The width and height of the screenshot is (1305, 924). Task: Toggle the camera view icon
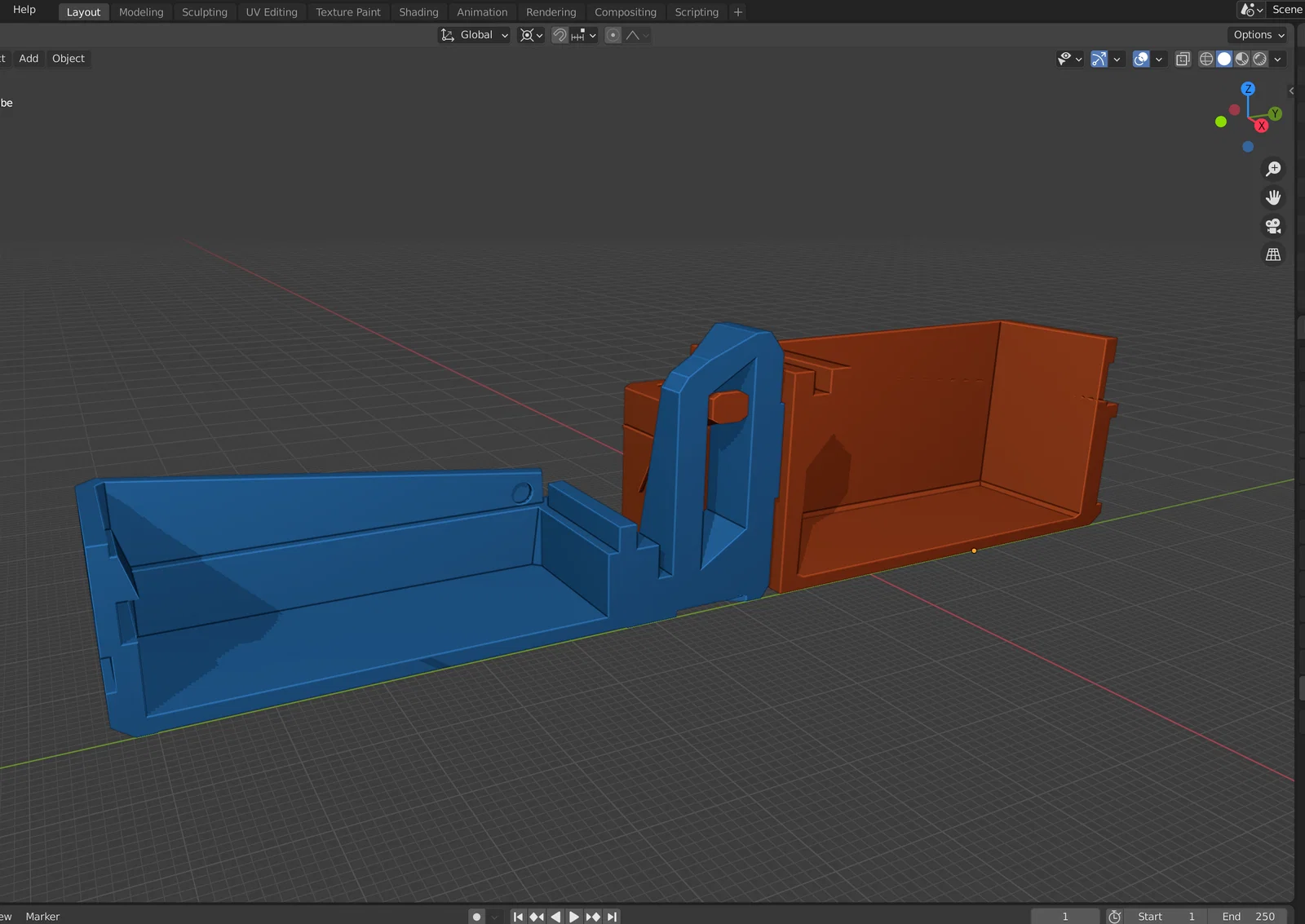pos(1272,226)
